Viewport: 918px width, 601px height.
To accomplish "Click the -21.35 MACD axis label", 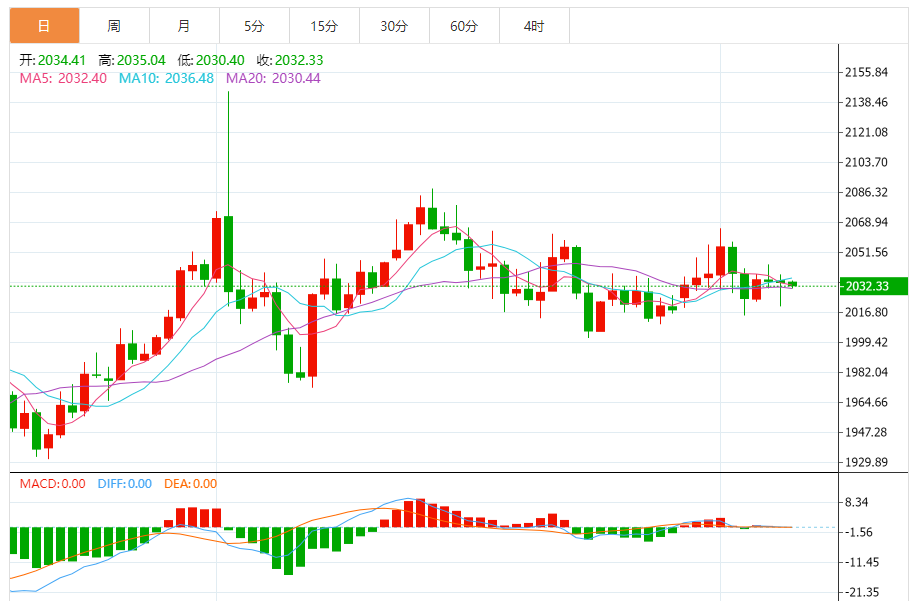I will 861,592.
